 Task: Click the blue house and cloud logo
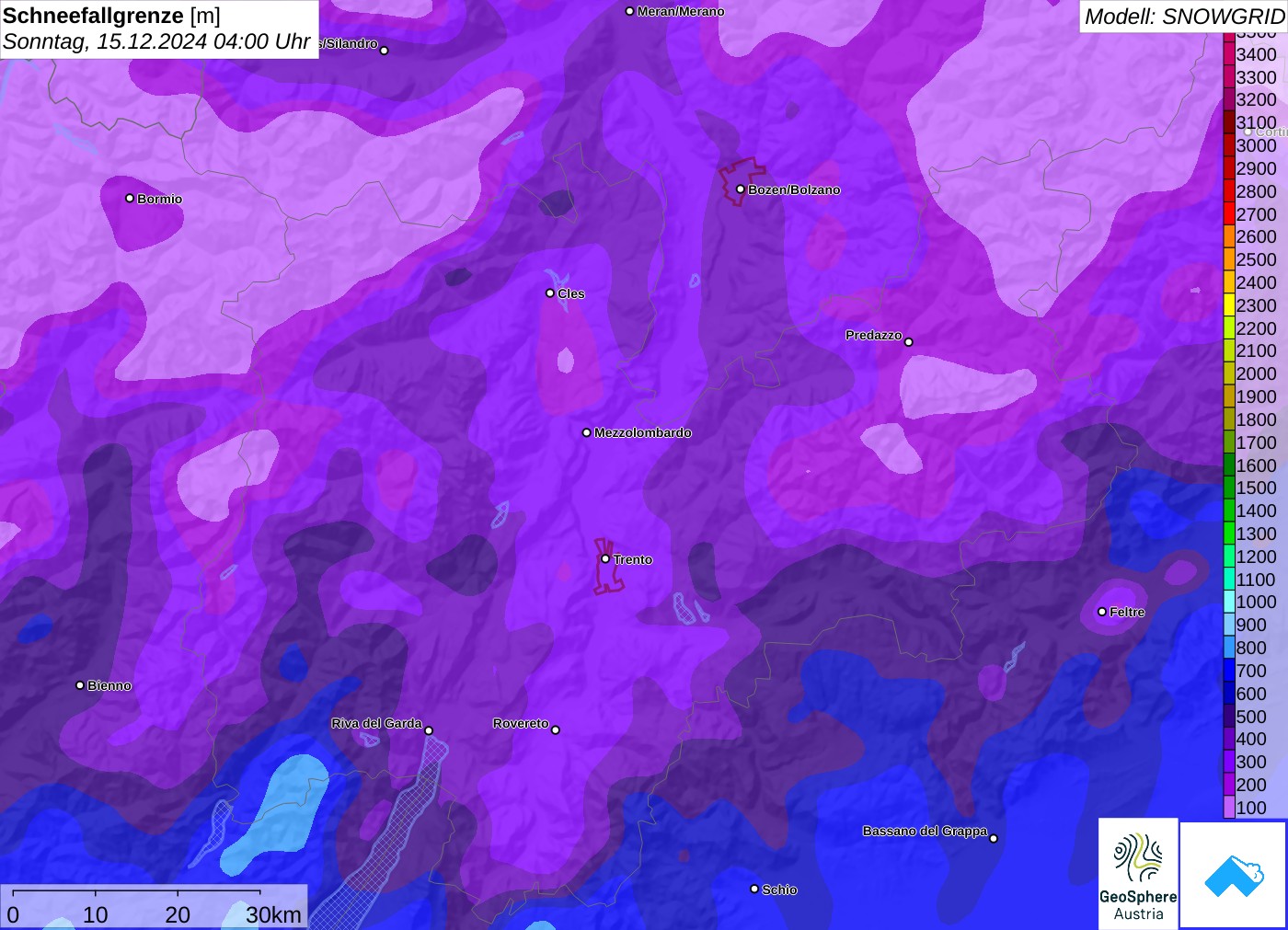1234,875
